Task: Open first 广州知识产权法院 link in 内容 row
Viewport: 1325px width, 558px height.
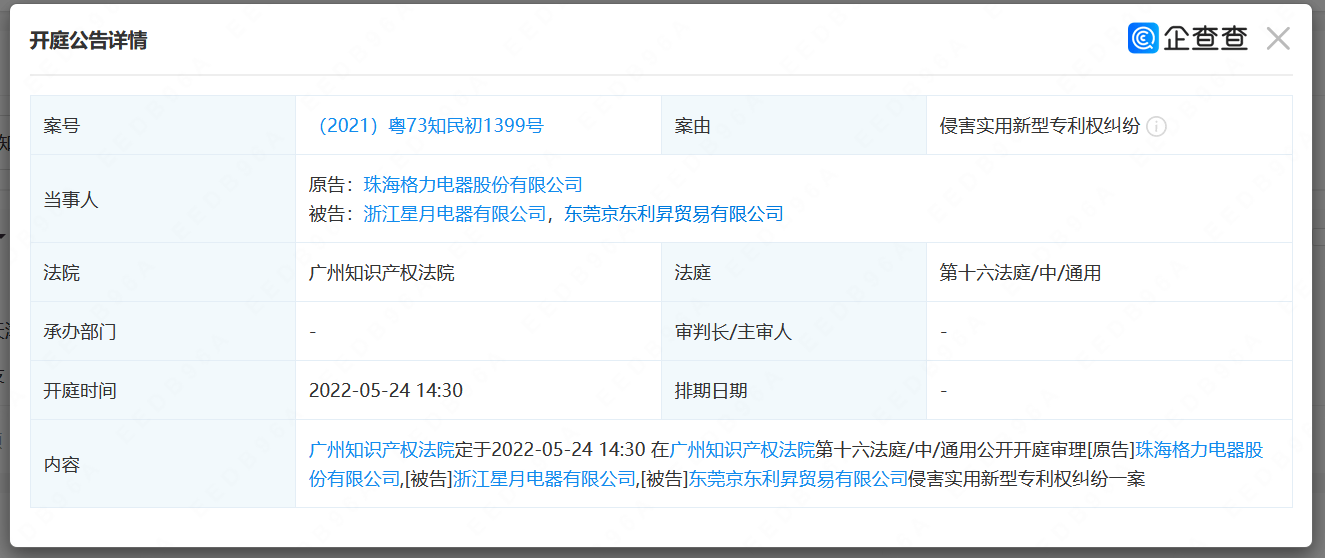Action: click(x=382, y=450)
